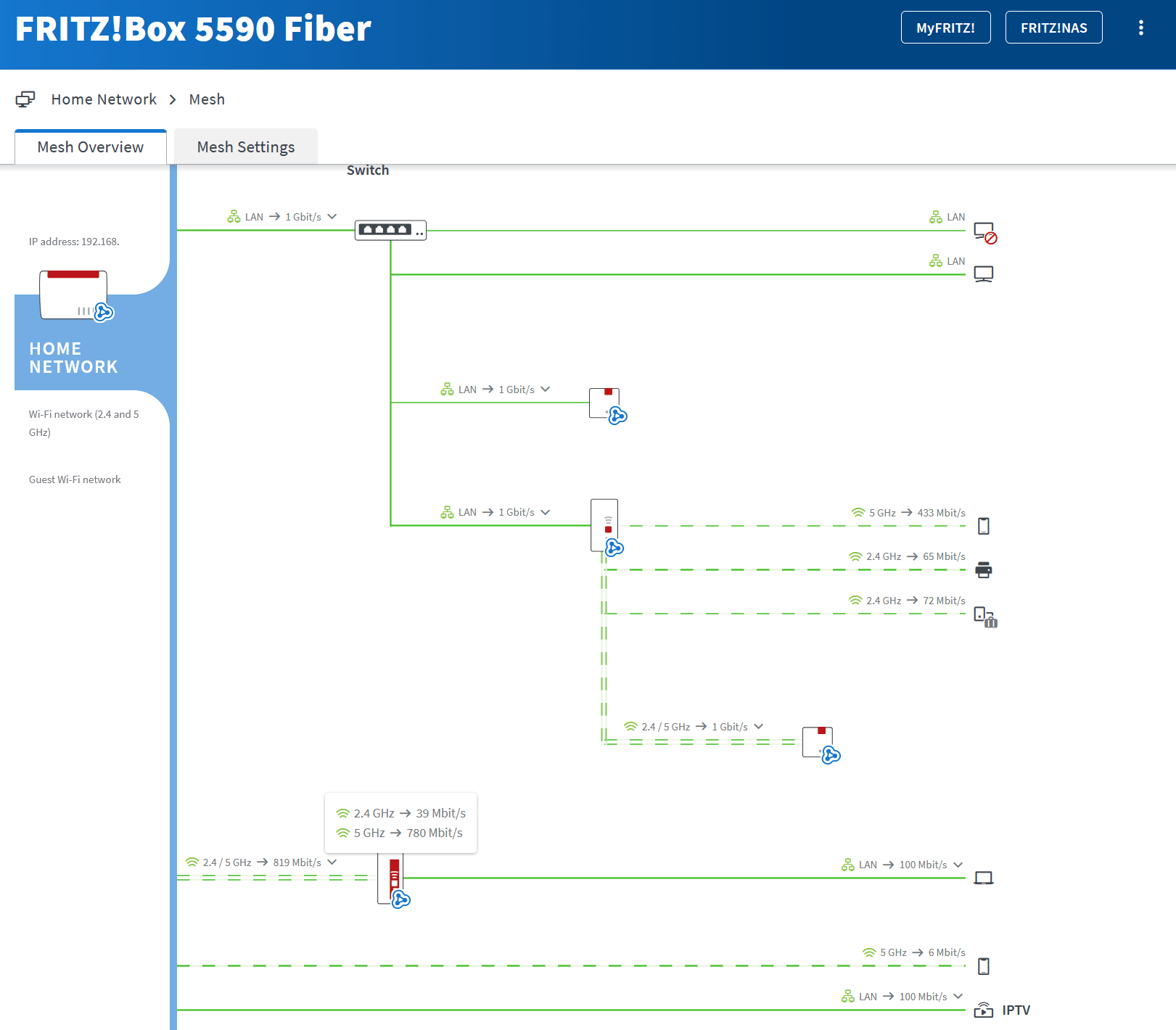Select the wireless 2.4/5 GHz mesh repeater
This screenshot has width=1176, height=1030.
[821, 745]
